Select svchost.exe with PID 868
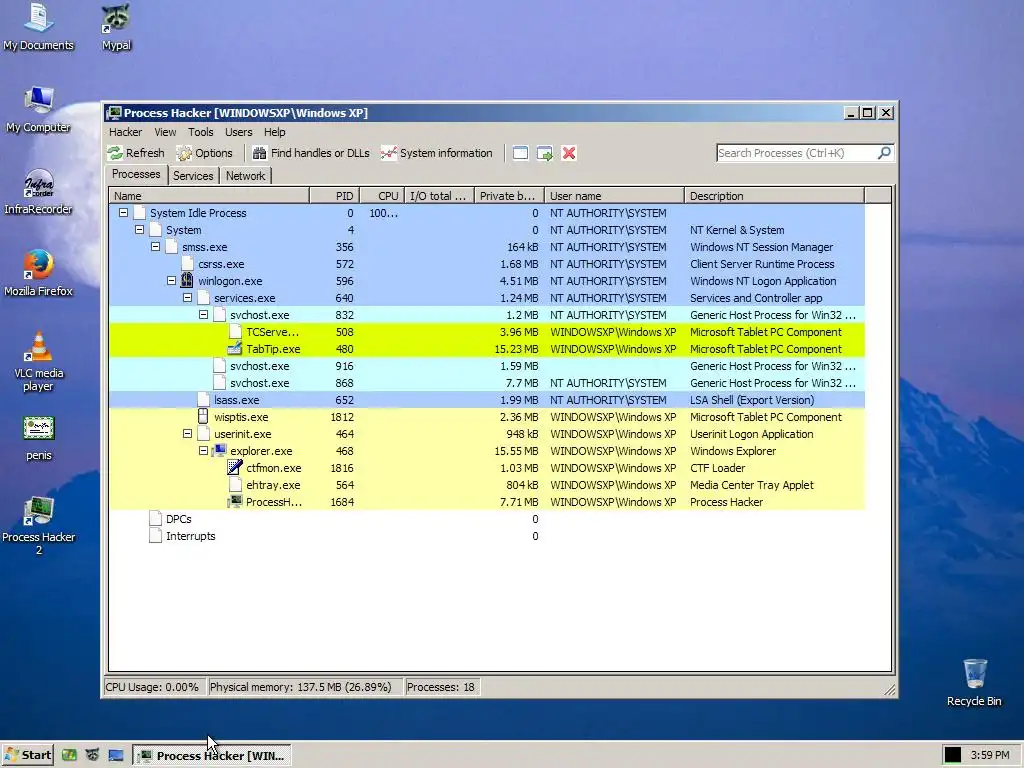Image resolution: width=1024 pixels, height=768 pixels. click(x=487, y=383)
